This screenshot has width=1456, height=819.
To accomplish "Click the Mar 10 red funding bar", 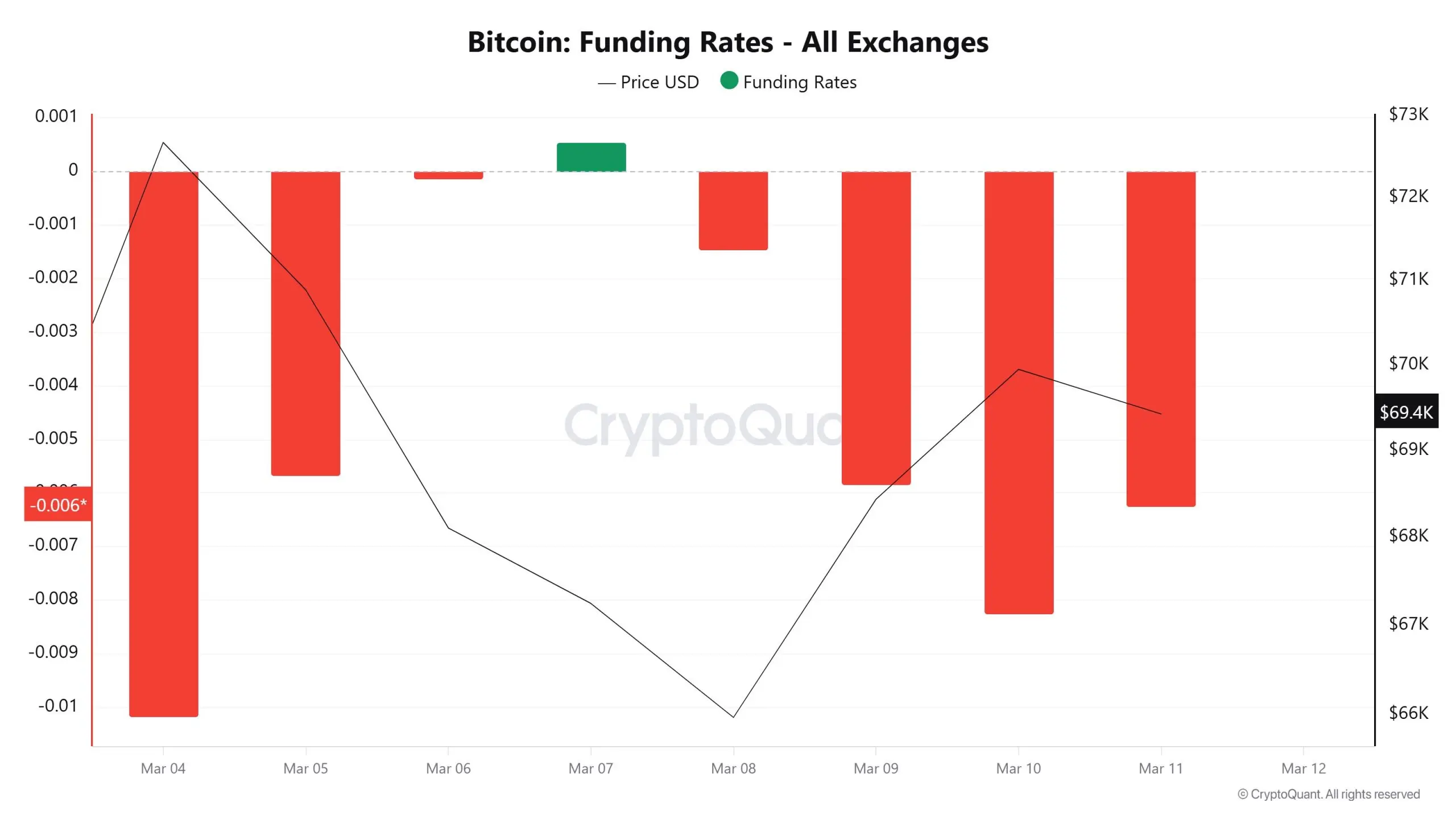I will click(x=1019, y=392).
